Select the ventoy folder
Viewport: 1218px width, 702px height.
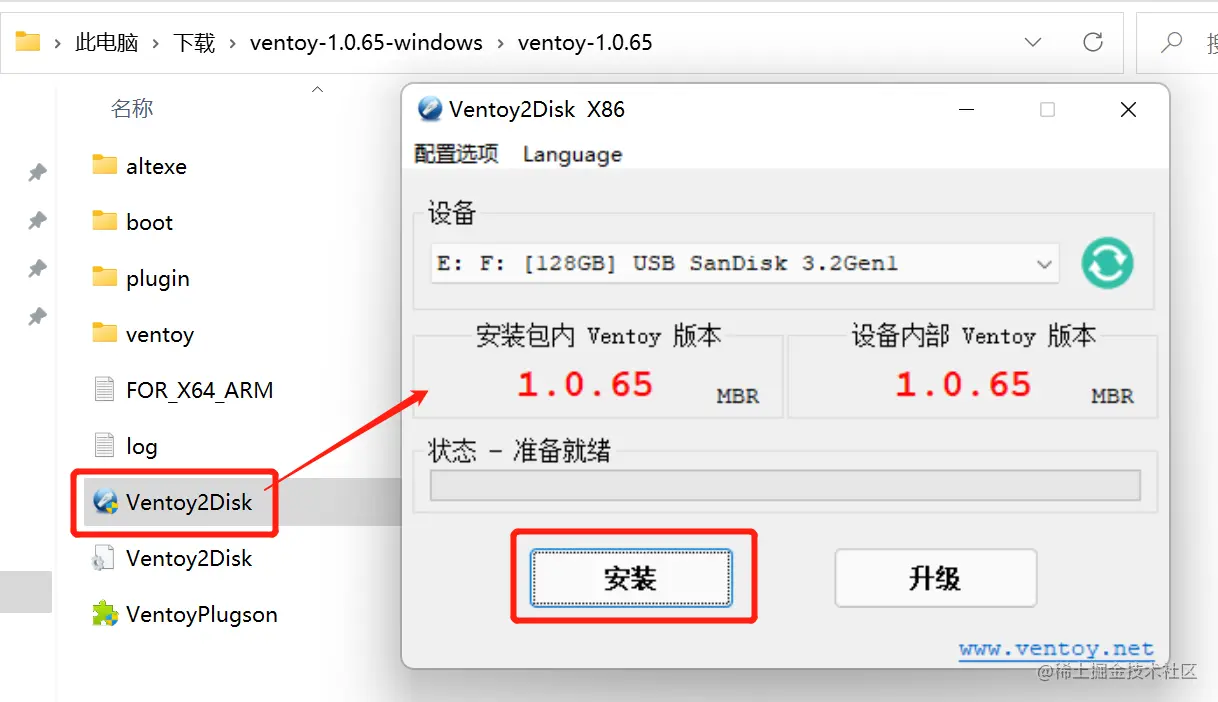[143, 334]
